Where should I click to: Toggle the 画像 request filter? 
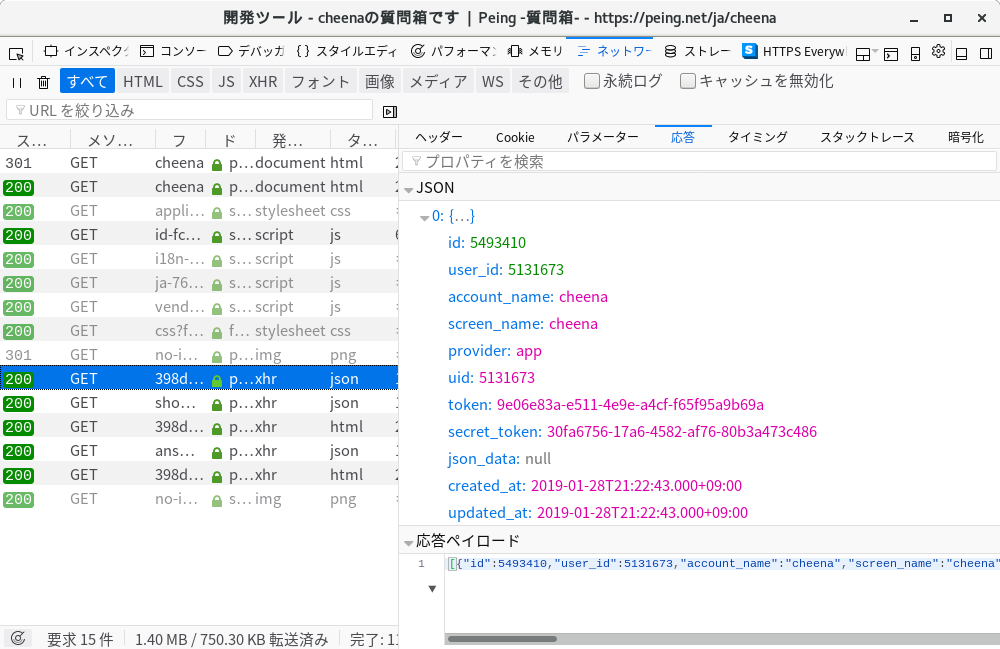380,82
